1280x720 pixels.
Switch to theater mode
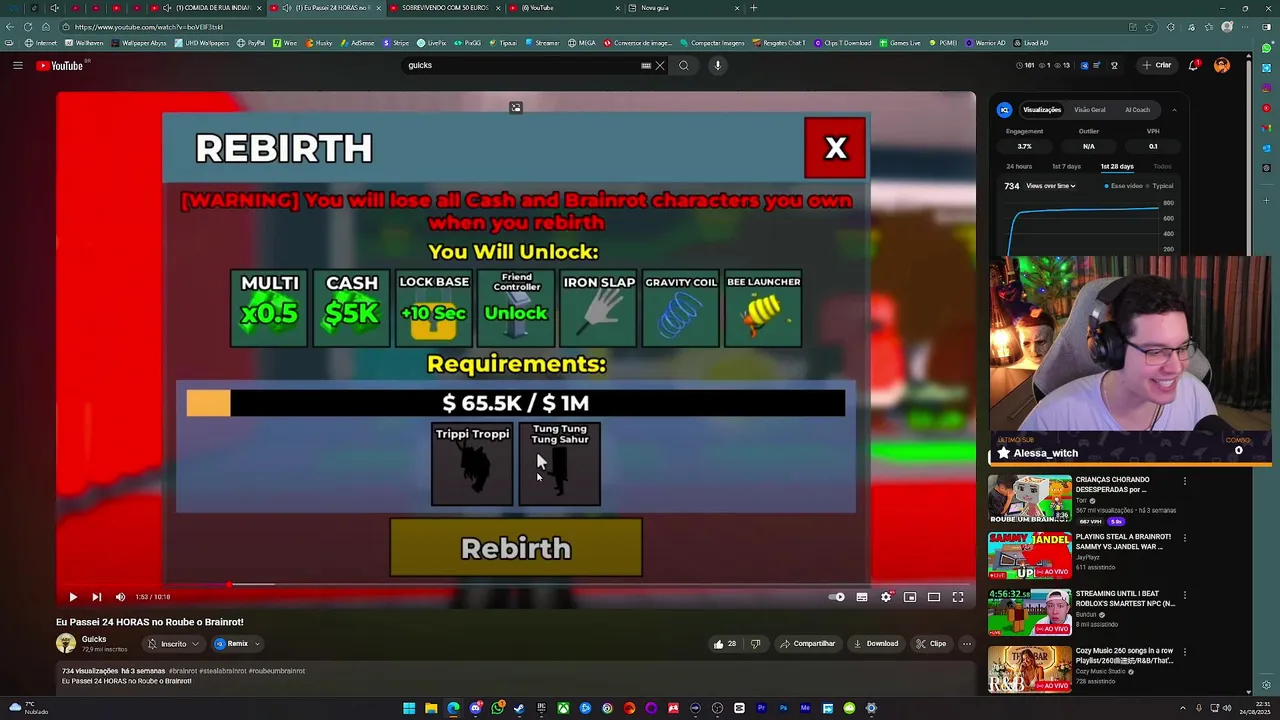click(x=934, y=597)
